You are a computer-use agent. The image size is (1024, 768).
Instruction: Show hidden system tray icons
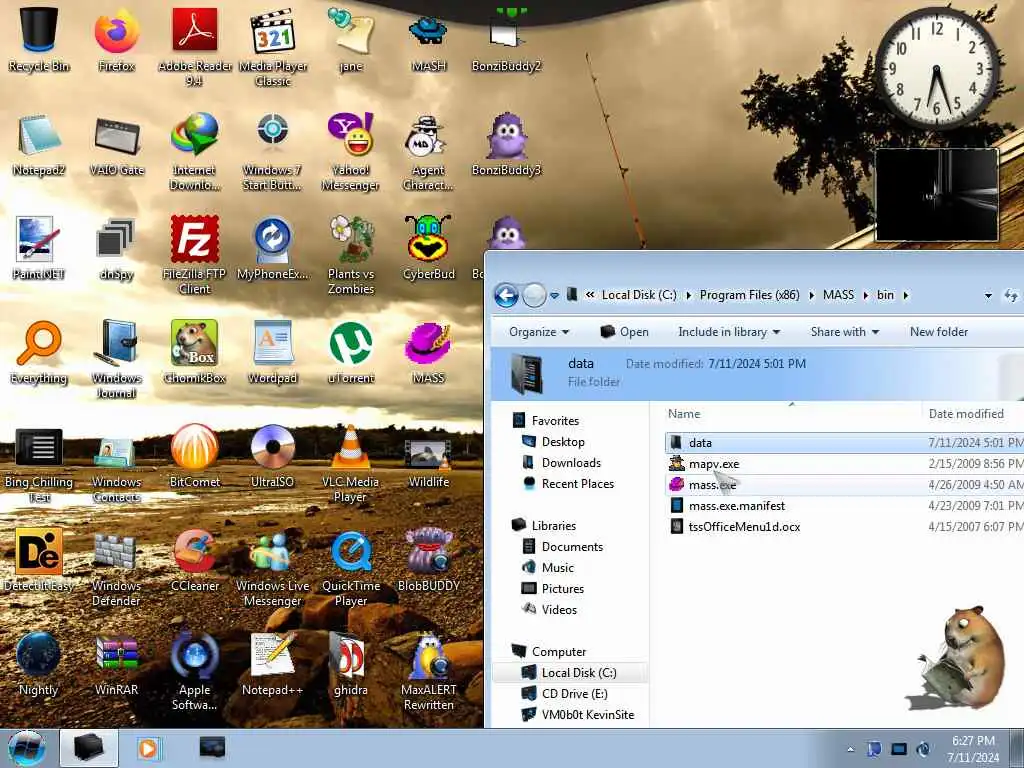[850, 749]
